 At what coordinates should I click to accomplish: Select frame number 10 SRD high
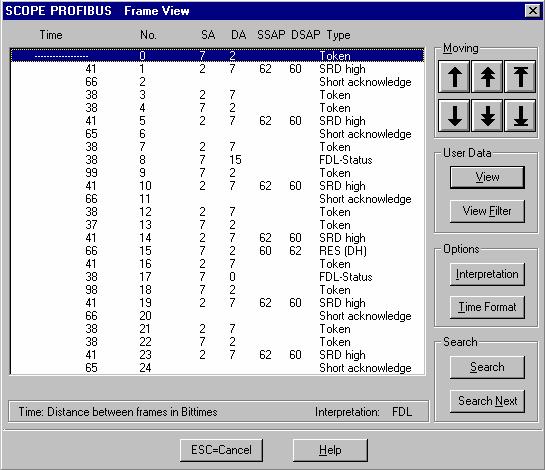[217, 186]
